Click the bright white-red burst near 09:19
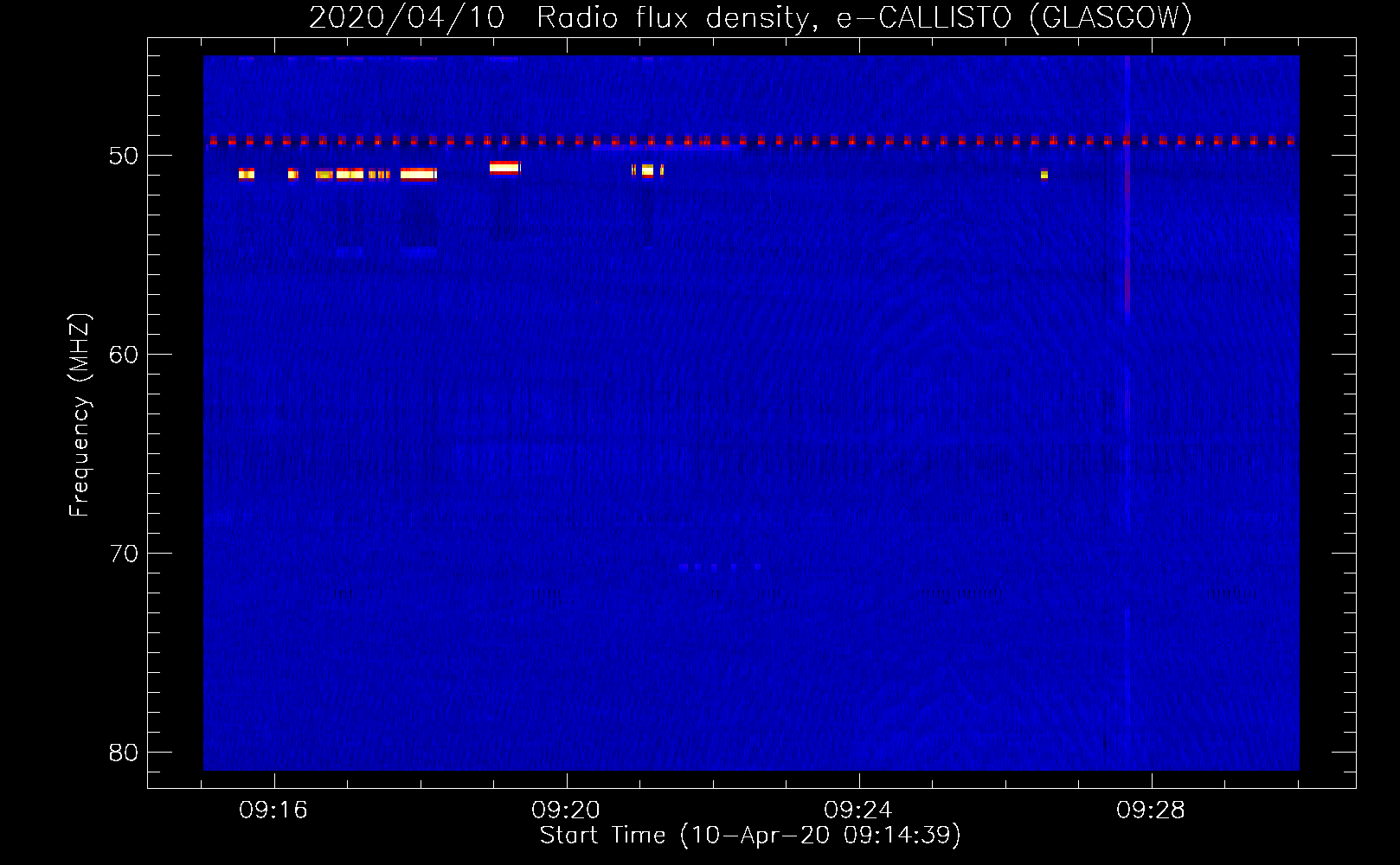Screen dimensions: 1400x865 tap(504, 168)
